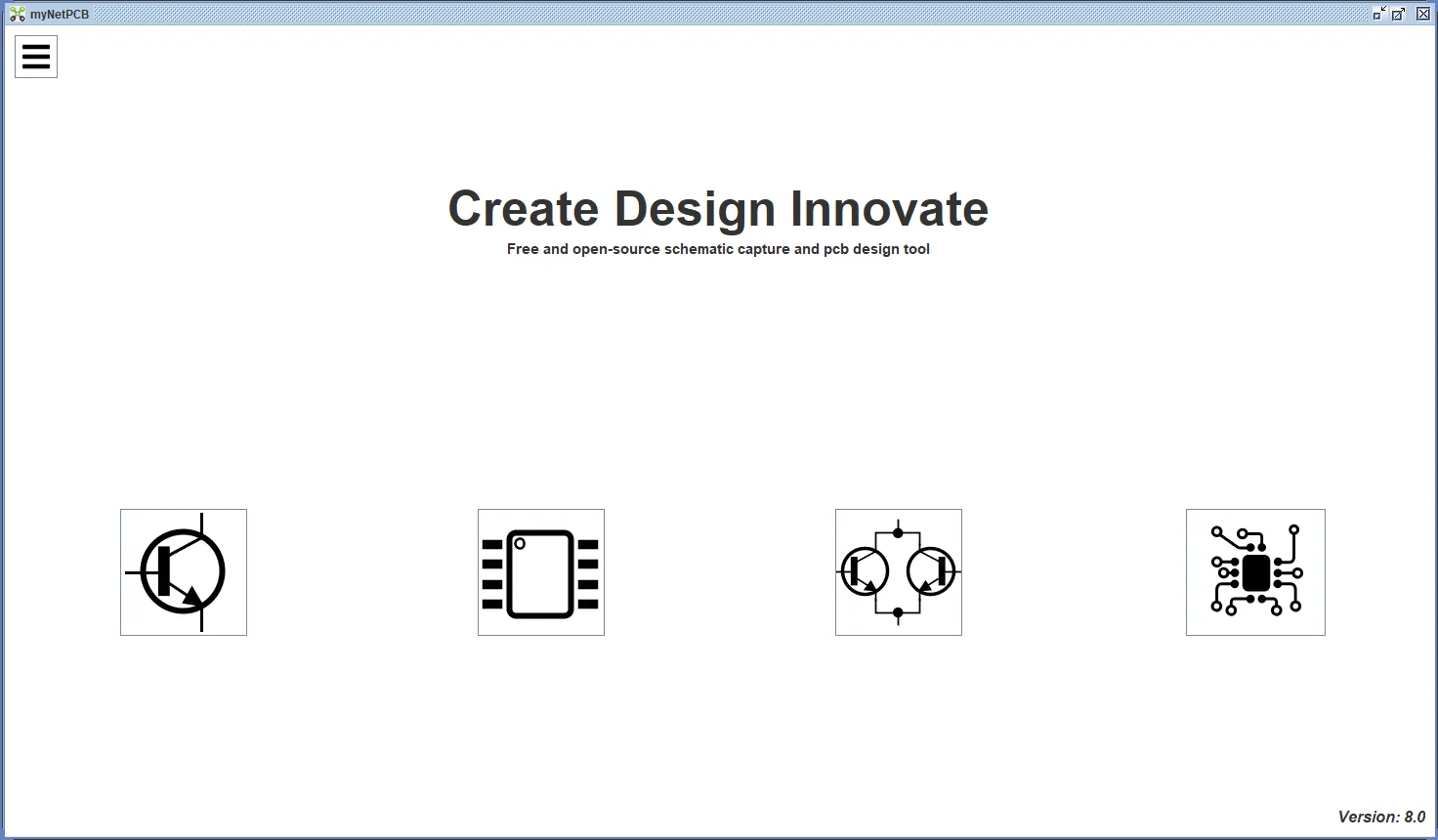1438x840 pixels.
Task: Maximize the myNetPCB window
Action: (1399, 13)
